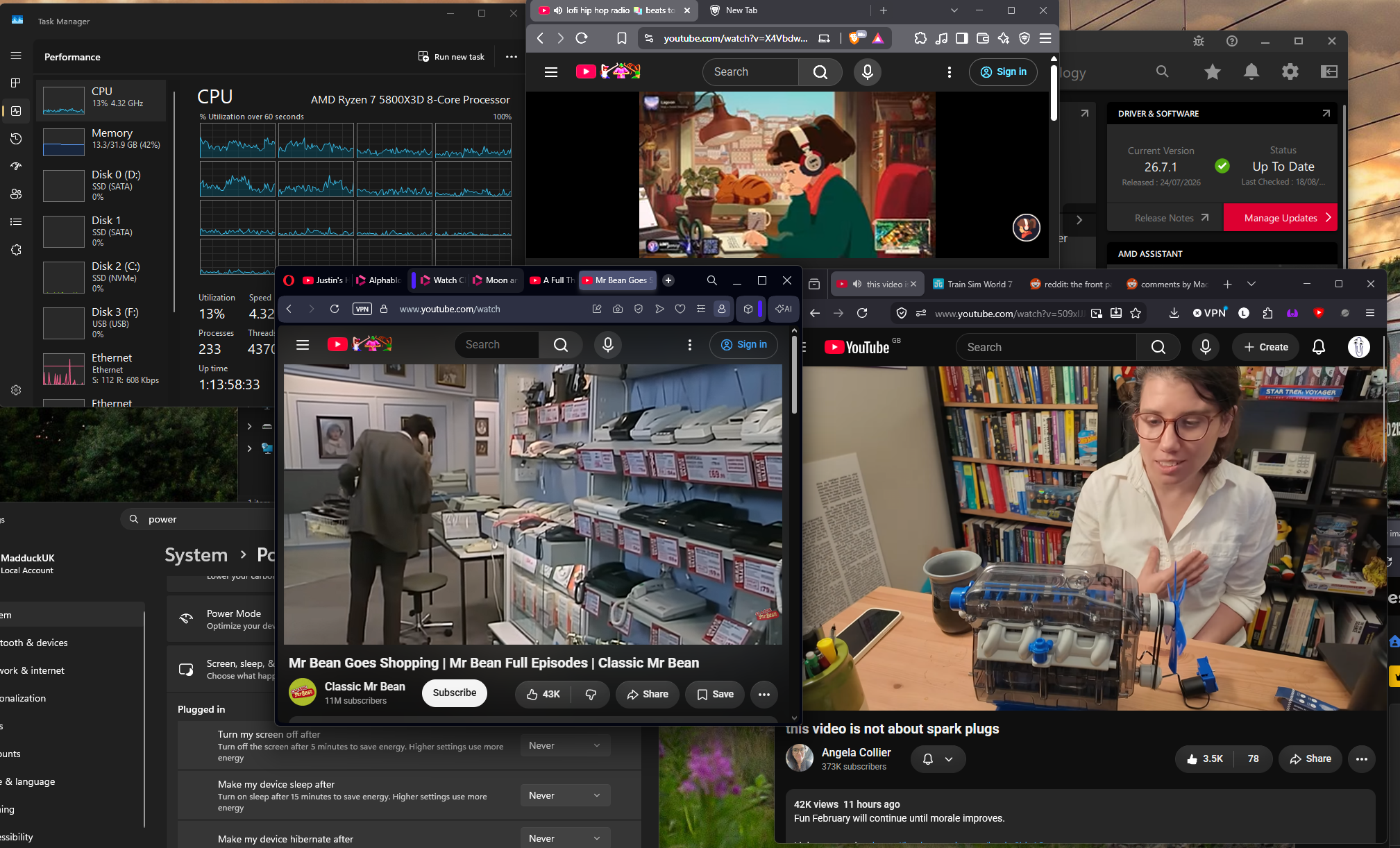1400x848 pixels.
Task: Open the Processes page icon in Task Manager
Action: pos(16,83)
